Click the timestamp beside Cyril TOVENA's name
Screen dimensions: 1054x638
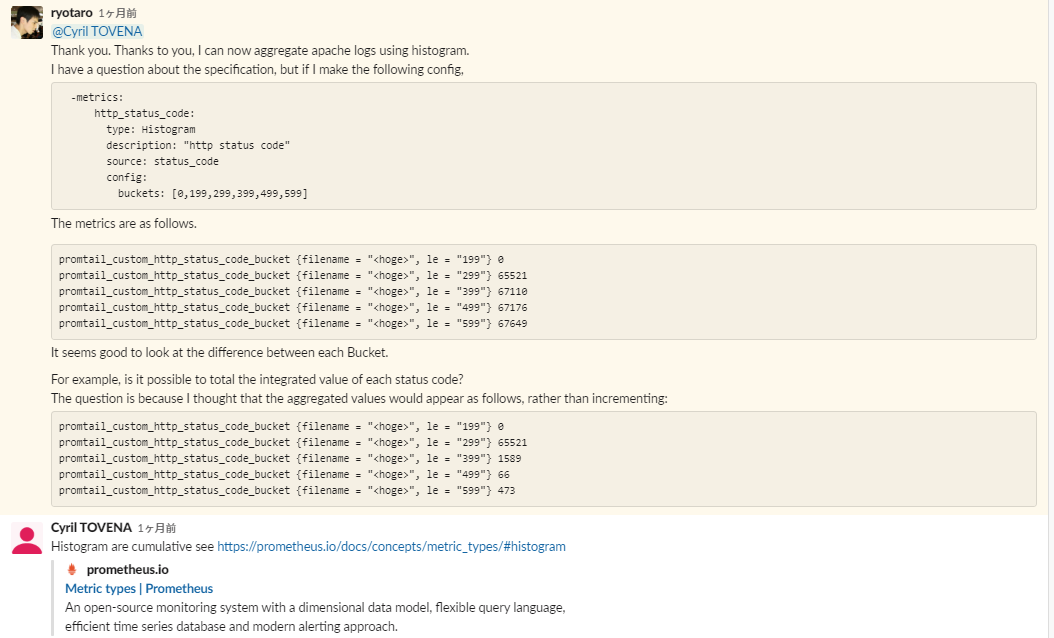click(x=157, y=528)
